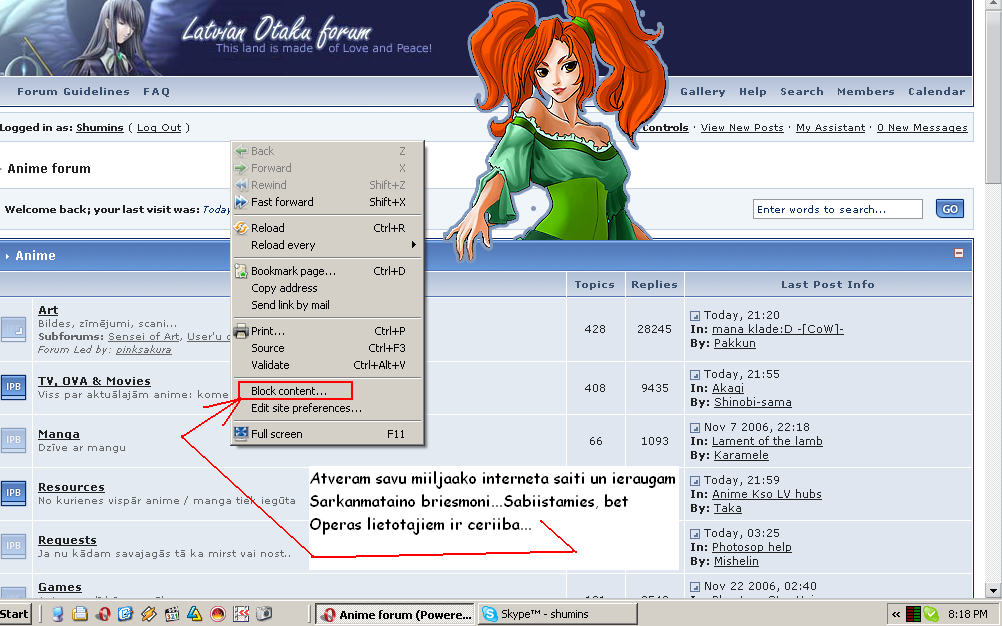Open Shinobi-sama profile link
Image resolution: width=1002 pixels, height=626 pixels.
tap(752, 402)
